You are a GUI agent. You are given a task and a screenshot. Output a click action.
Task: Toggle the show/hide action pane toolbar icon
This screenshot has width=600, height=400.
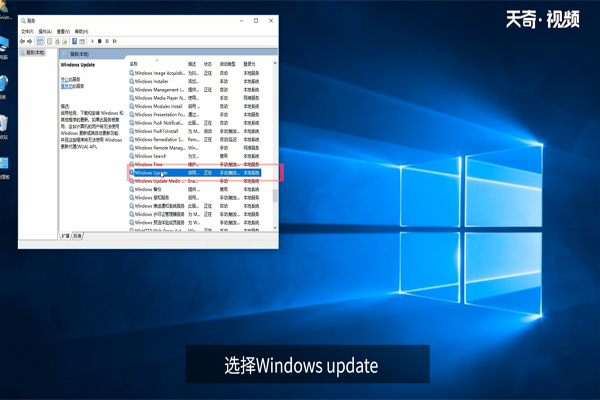[82, 41]
